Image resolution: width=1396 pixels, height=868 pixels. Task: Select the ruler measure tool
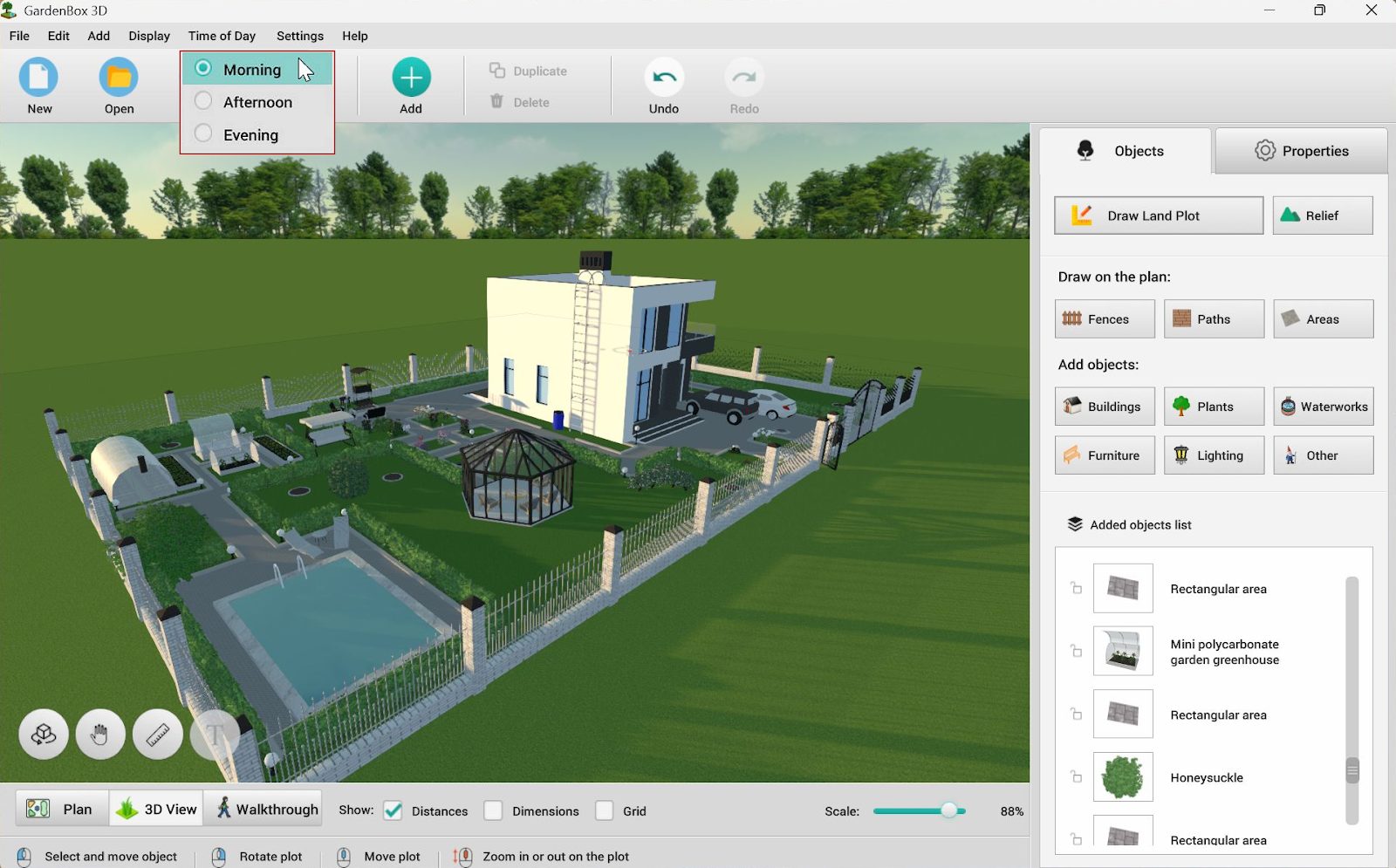tap(158, 735)
